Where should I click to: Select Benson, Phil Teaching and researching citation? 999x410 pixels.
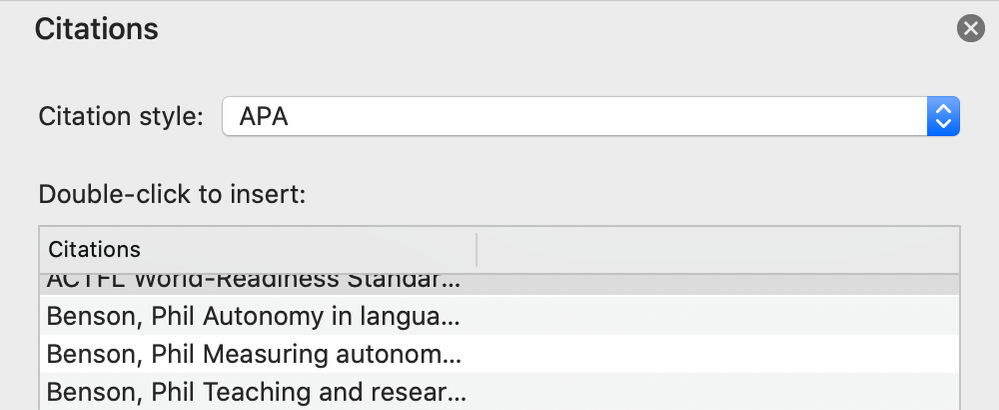pyautogui.click(x=253, y=390)
